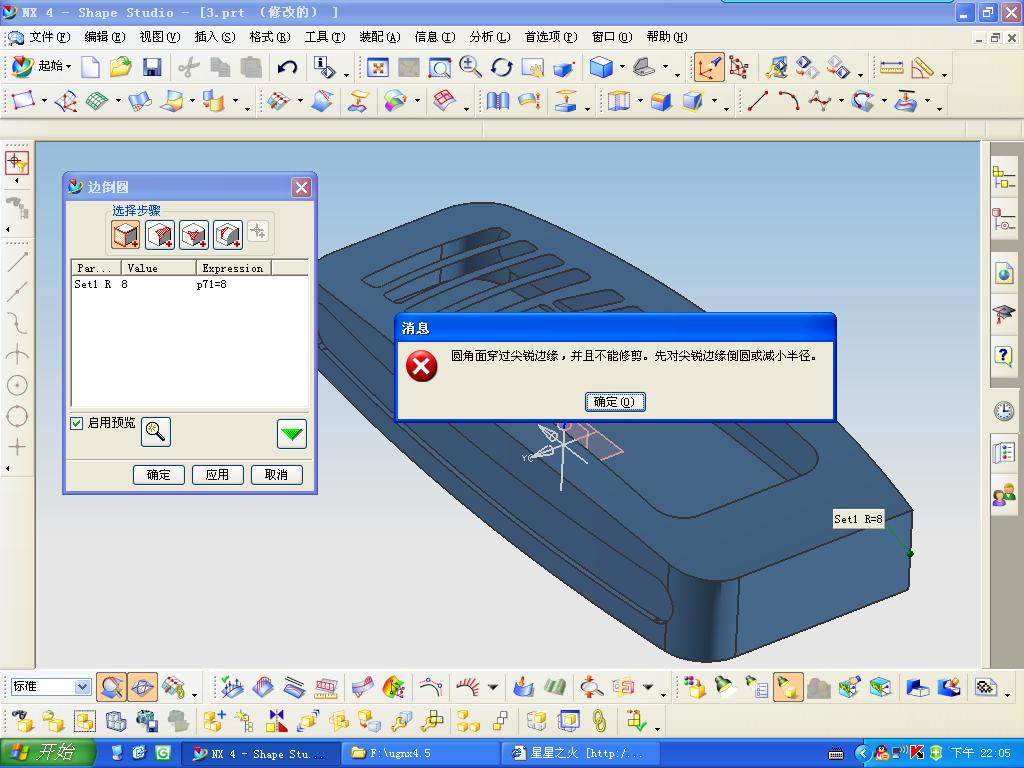
Task: Select the second edge blend step icon
Action: point(160,234)
